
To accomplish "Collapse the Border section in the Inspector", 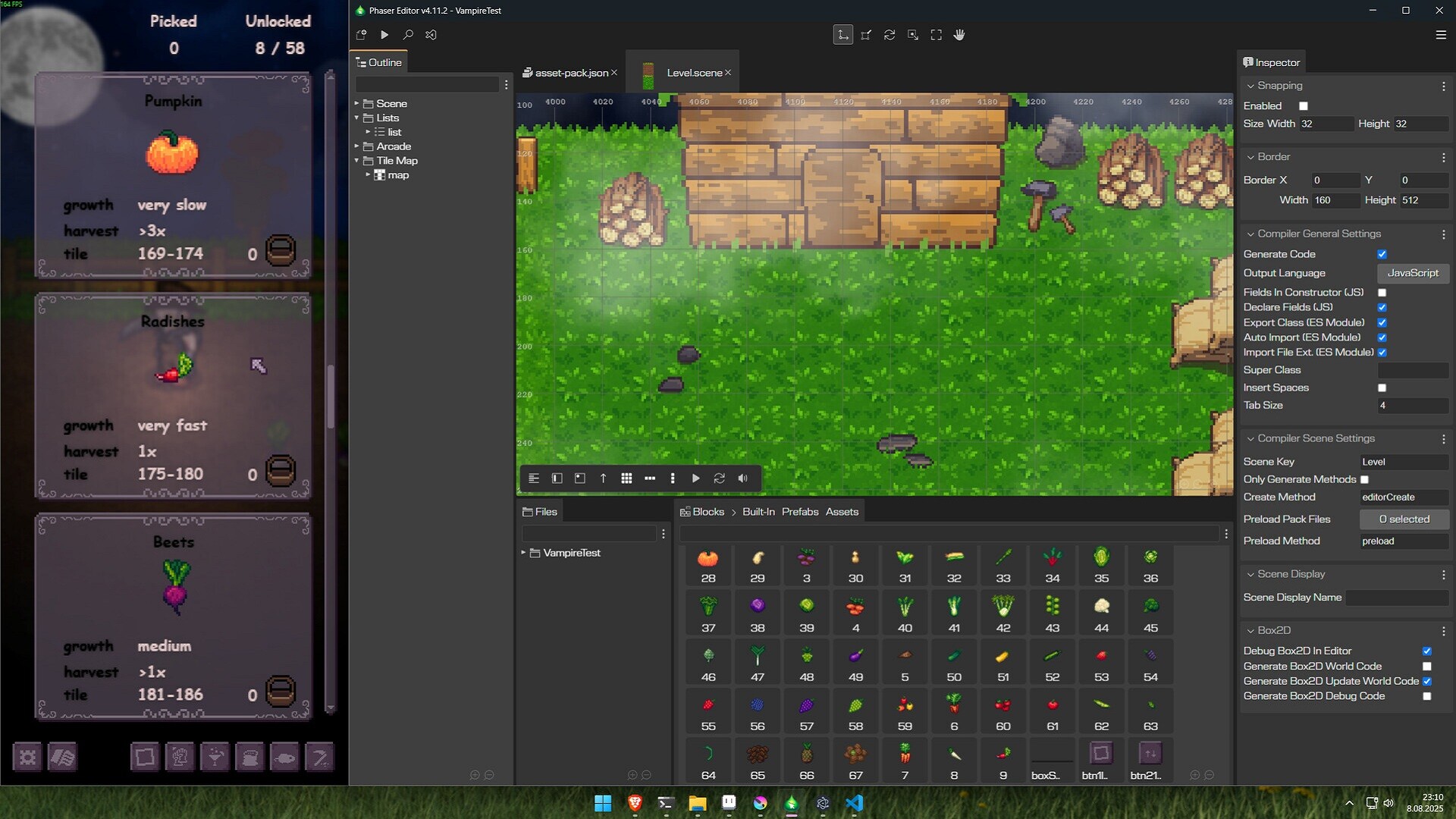I will coord(1250,157).
